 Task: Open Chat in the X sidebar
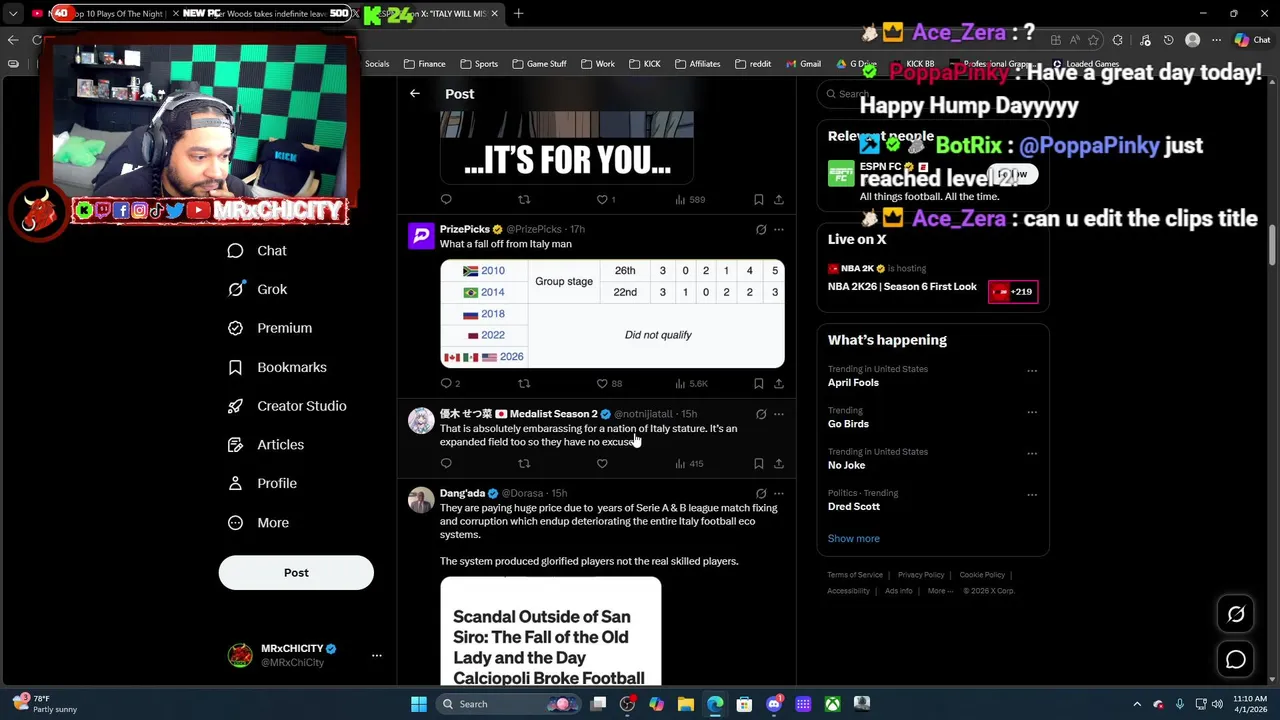tap(257, 251)
